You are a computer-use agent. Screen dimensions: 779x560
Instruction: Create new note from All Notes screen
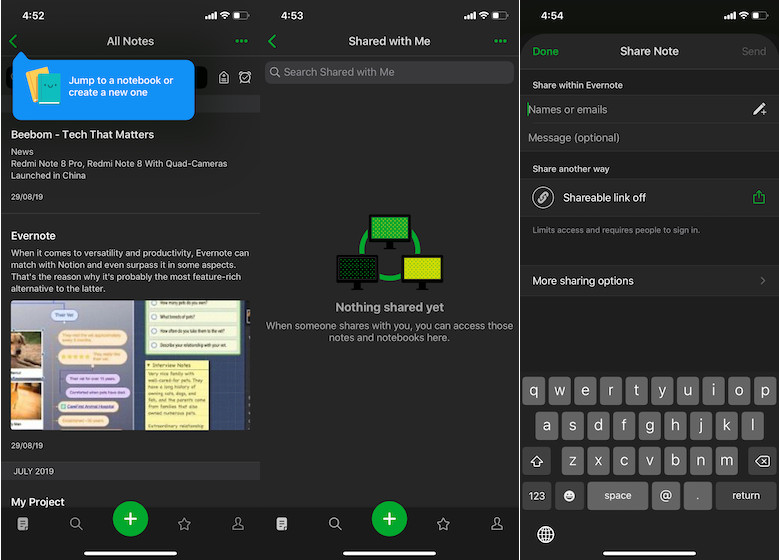tap(130, 519)
